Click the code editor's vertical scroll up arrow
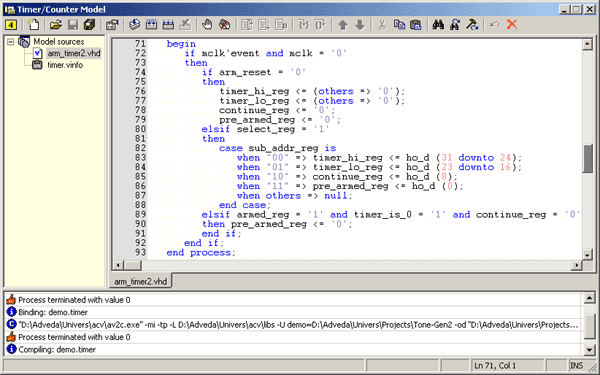The height and width of the screenshot is (375, 600). (587, 44)
